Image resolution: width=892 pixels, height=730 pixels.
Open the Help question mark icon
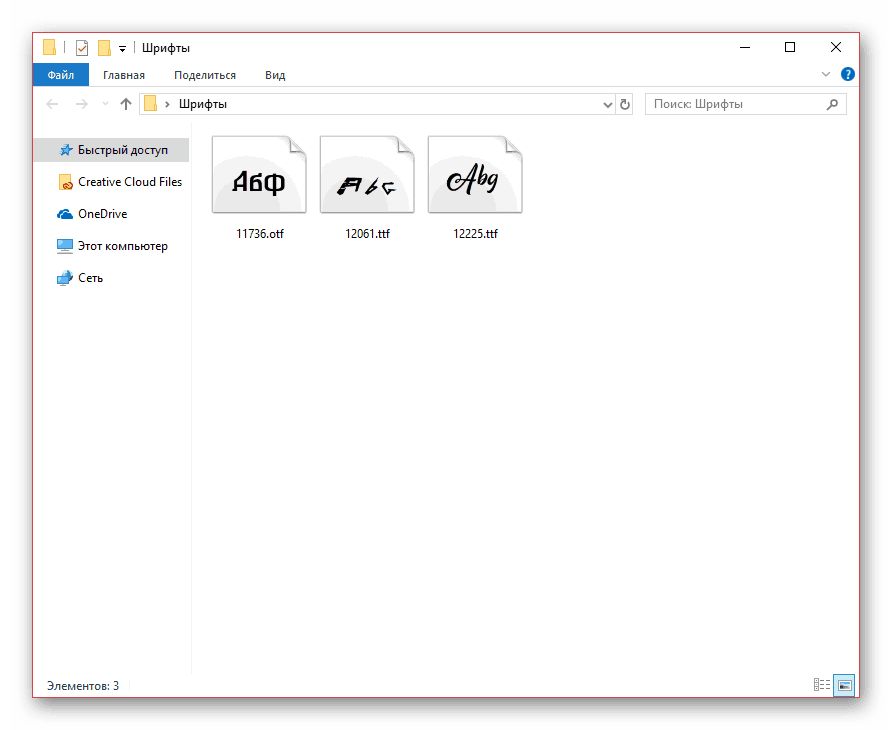click(x=848, y=74)
